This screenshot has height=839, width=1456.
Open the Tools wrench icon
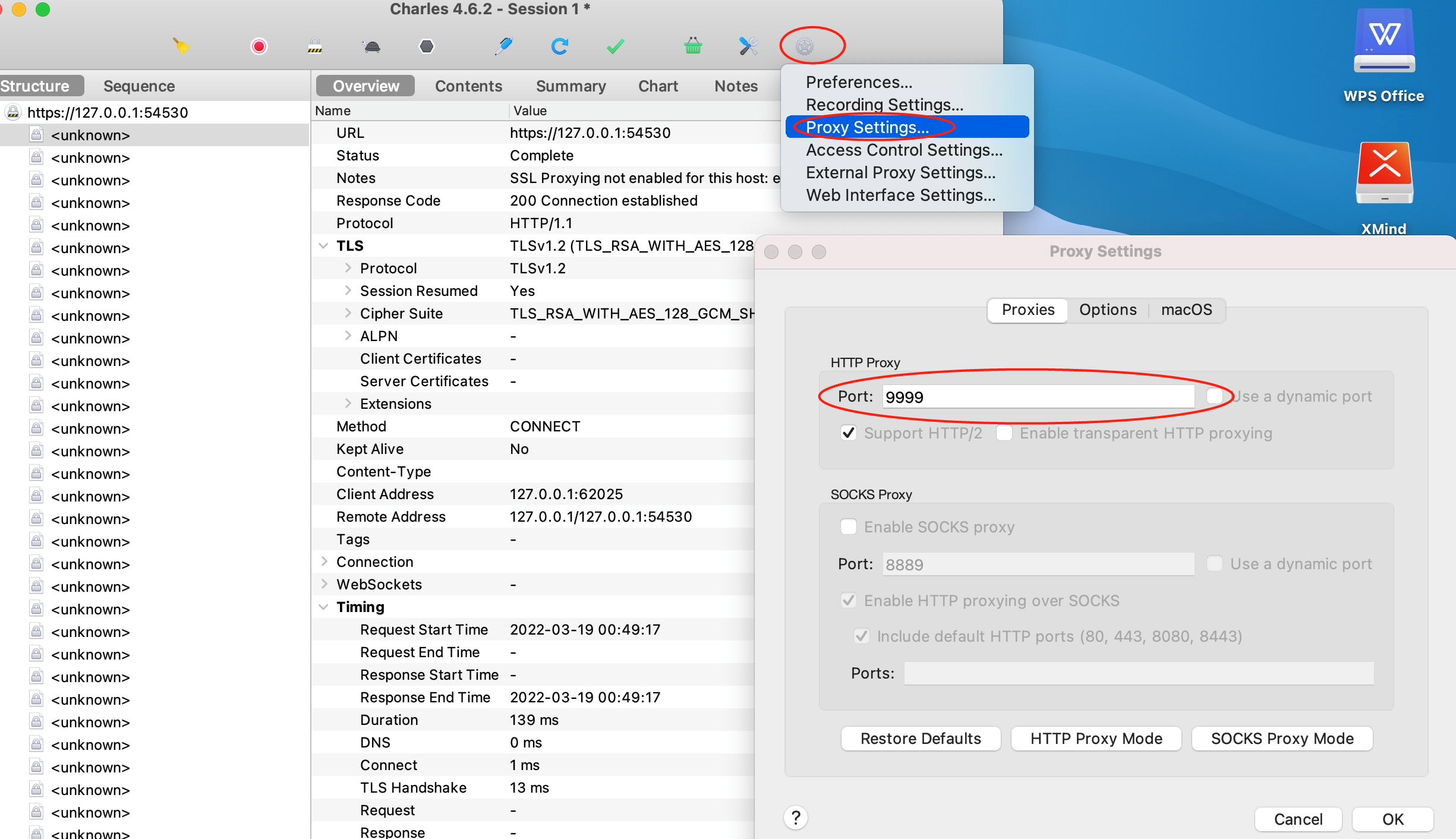point(748,46)
